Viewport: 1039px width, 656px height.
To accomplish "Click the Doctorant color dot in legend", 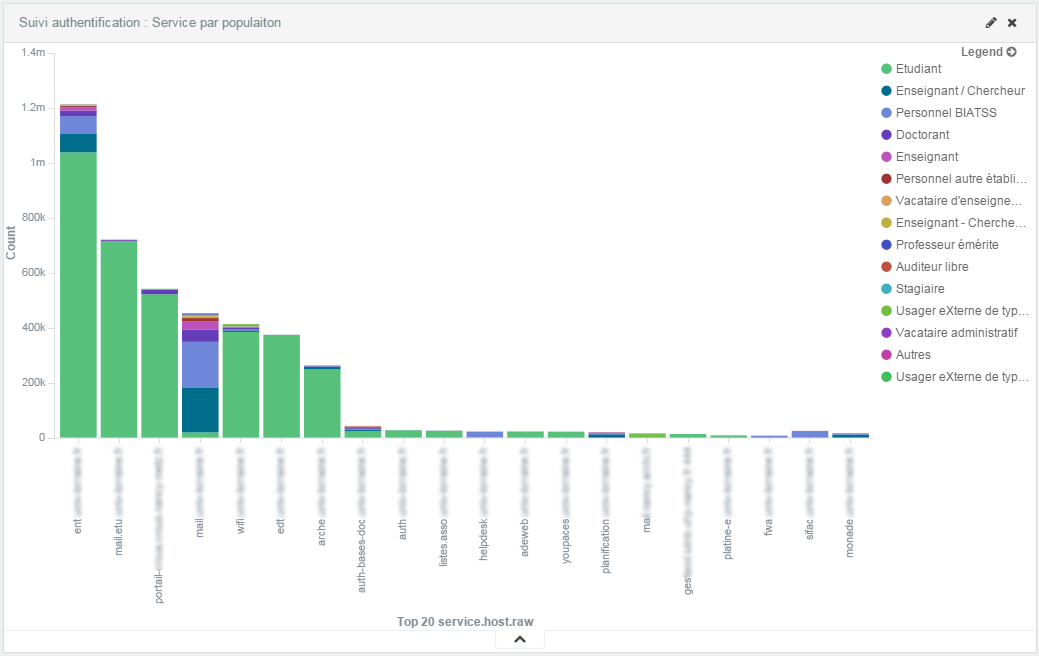I will coord(886,135).
